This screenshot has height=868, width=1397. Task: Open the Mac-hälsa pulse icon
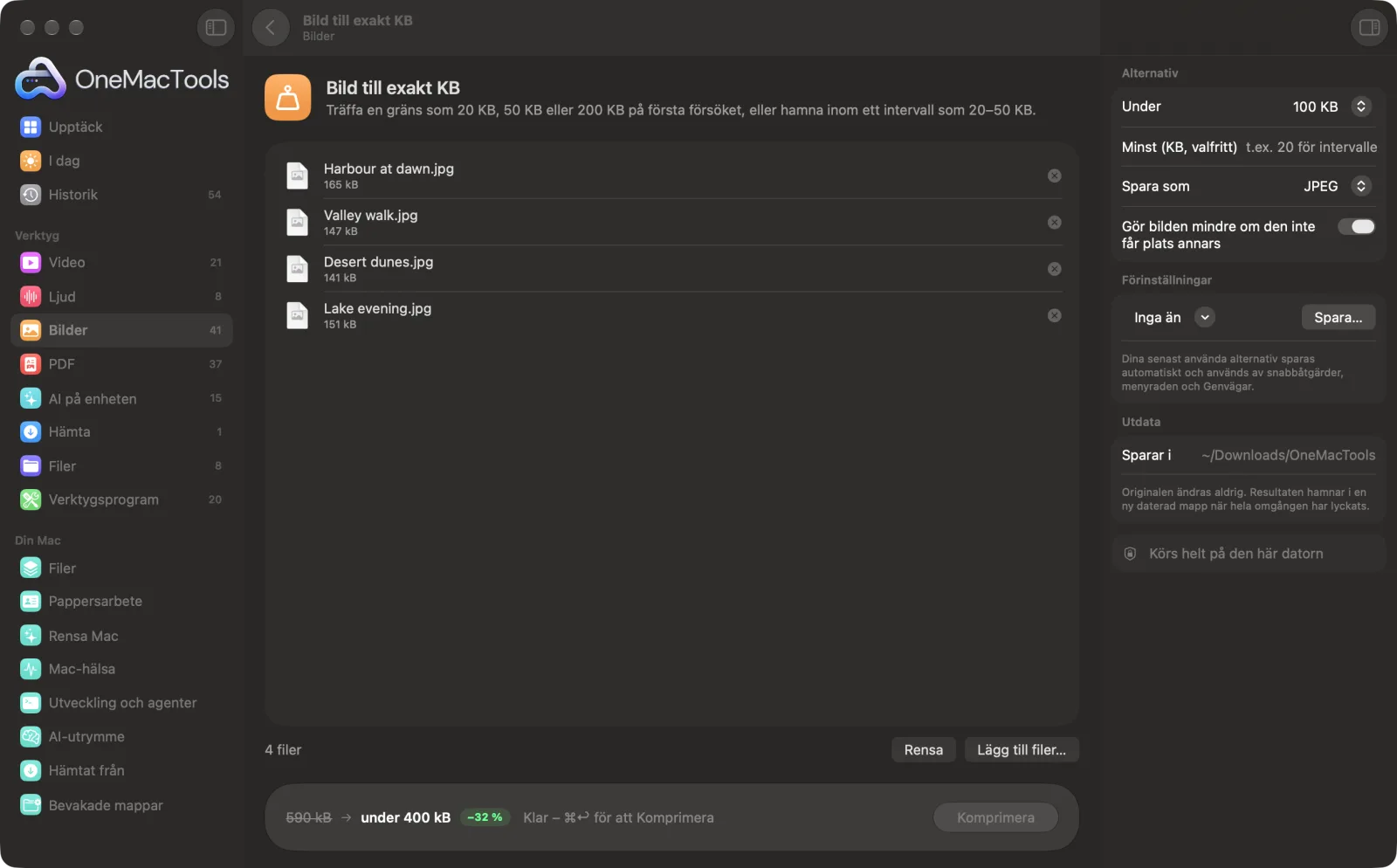coord(31,670)
